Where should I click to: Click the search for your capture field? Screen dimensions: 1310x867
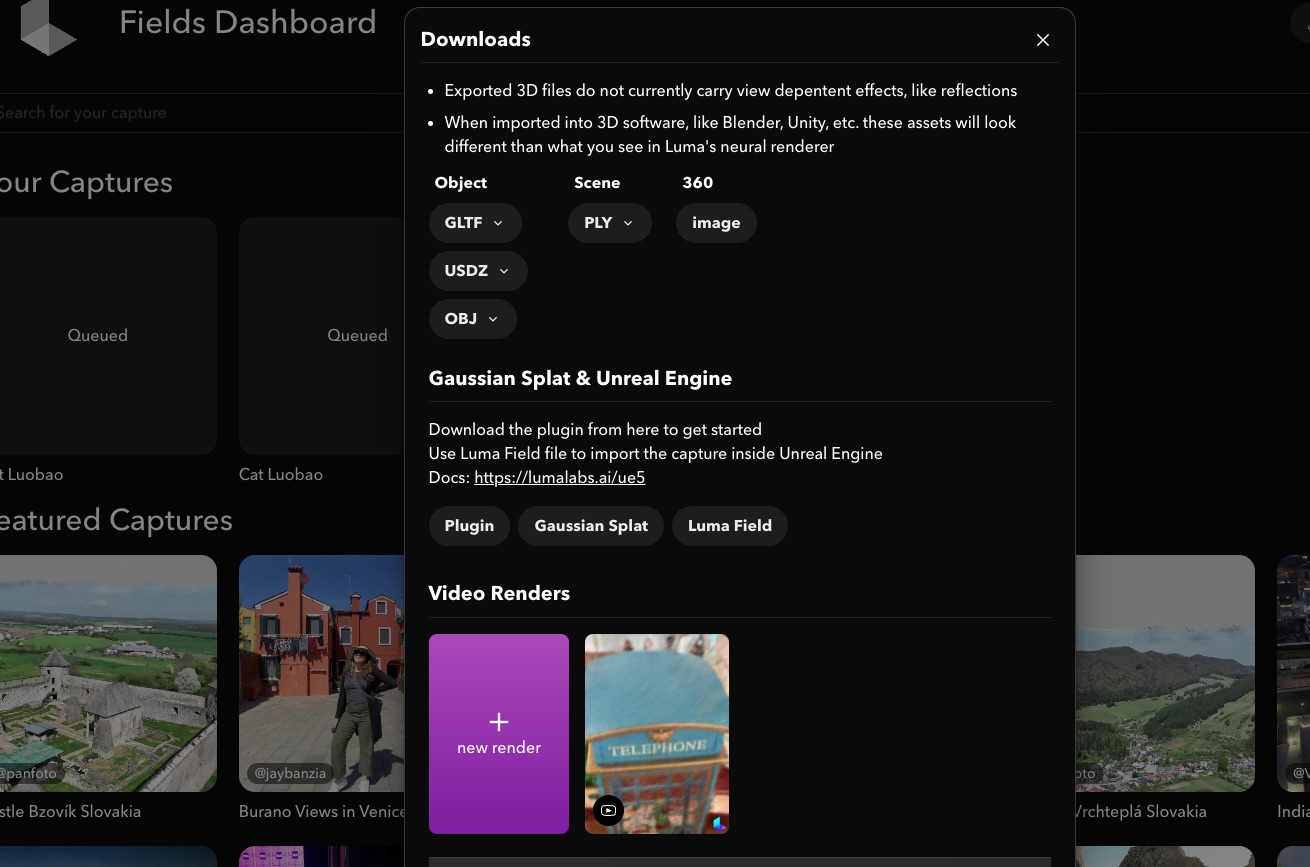150,113
